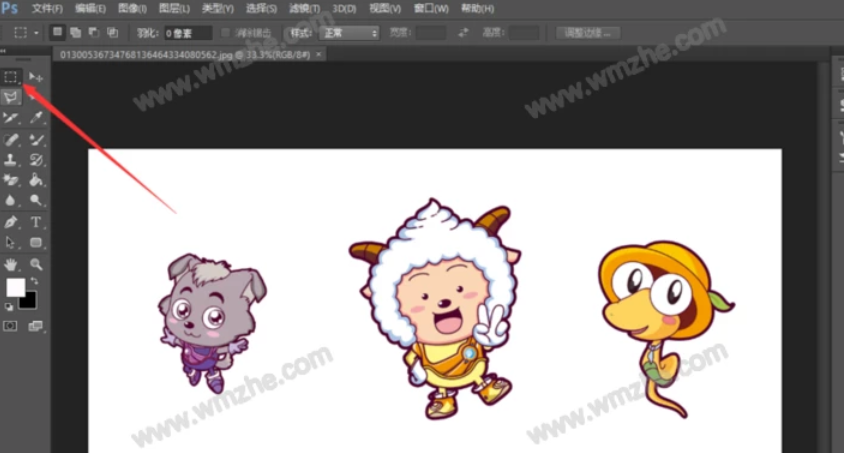This screenshot has width=844, height=453.
Task: Choose Add to Selection mode
Action: pos(76,33)
